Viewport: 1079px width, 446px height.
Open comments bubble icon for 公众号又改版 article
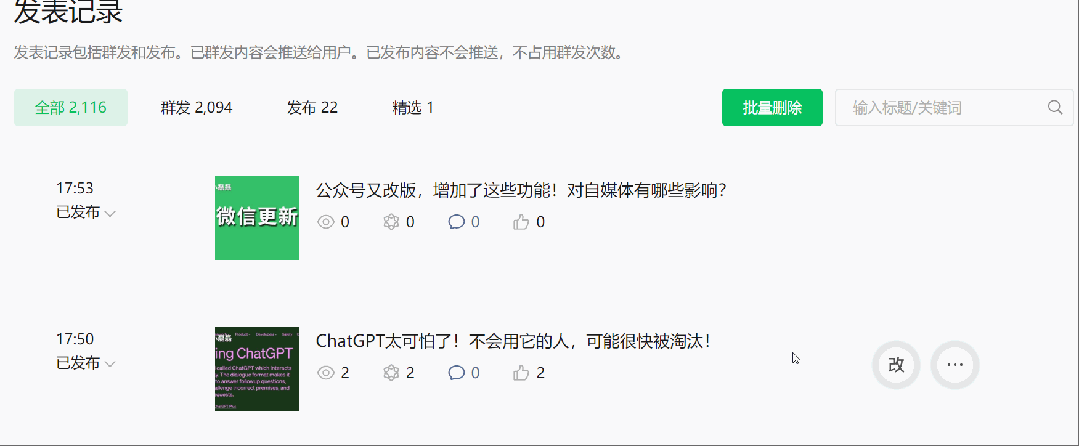456,222
